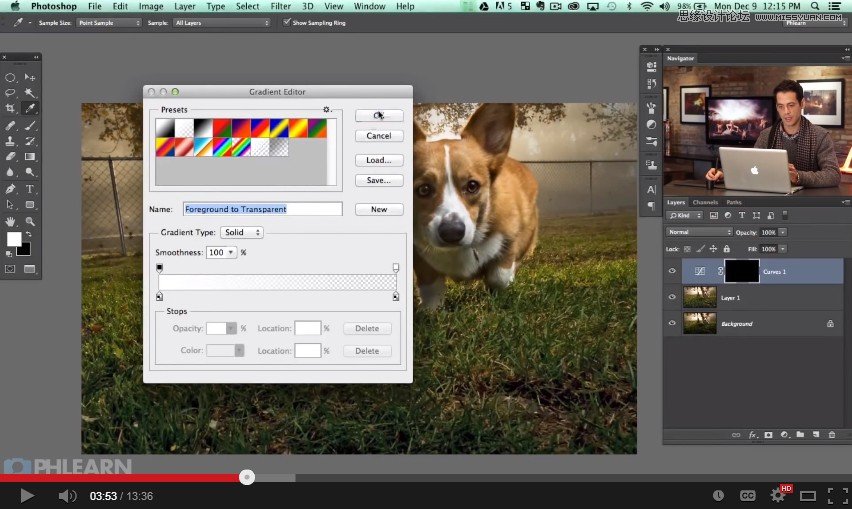Screen dimensions: 852x509
Task: Toggle lock position
Action: (713, 249)
